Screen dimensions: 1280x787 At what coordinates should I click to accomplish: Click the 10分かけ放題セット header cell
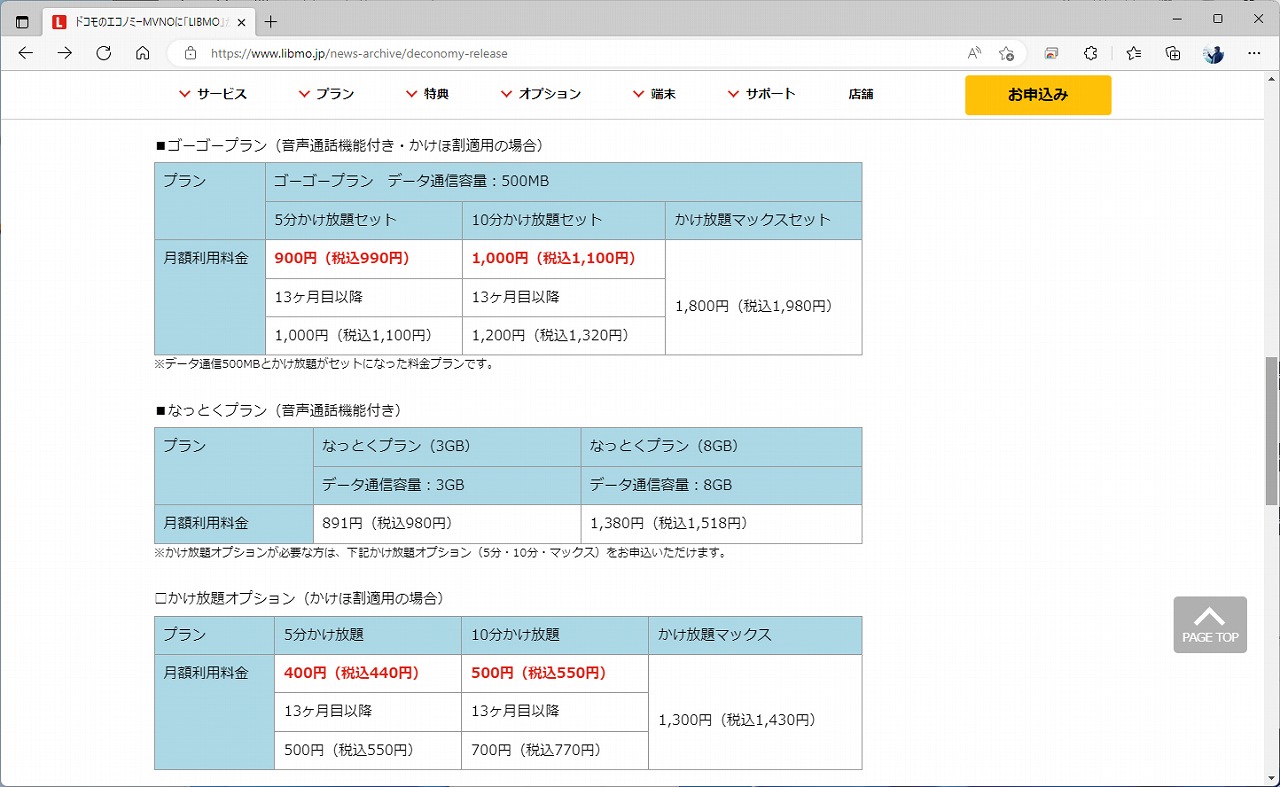coord(563,220)
